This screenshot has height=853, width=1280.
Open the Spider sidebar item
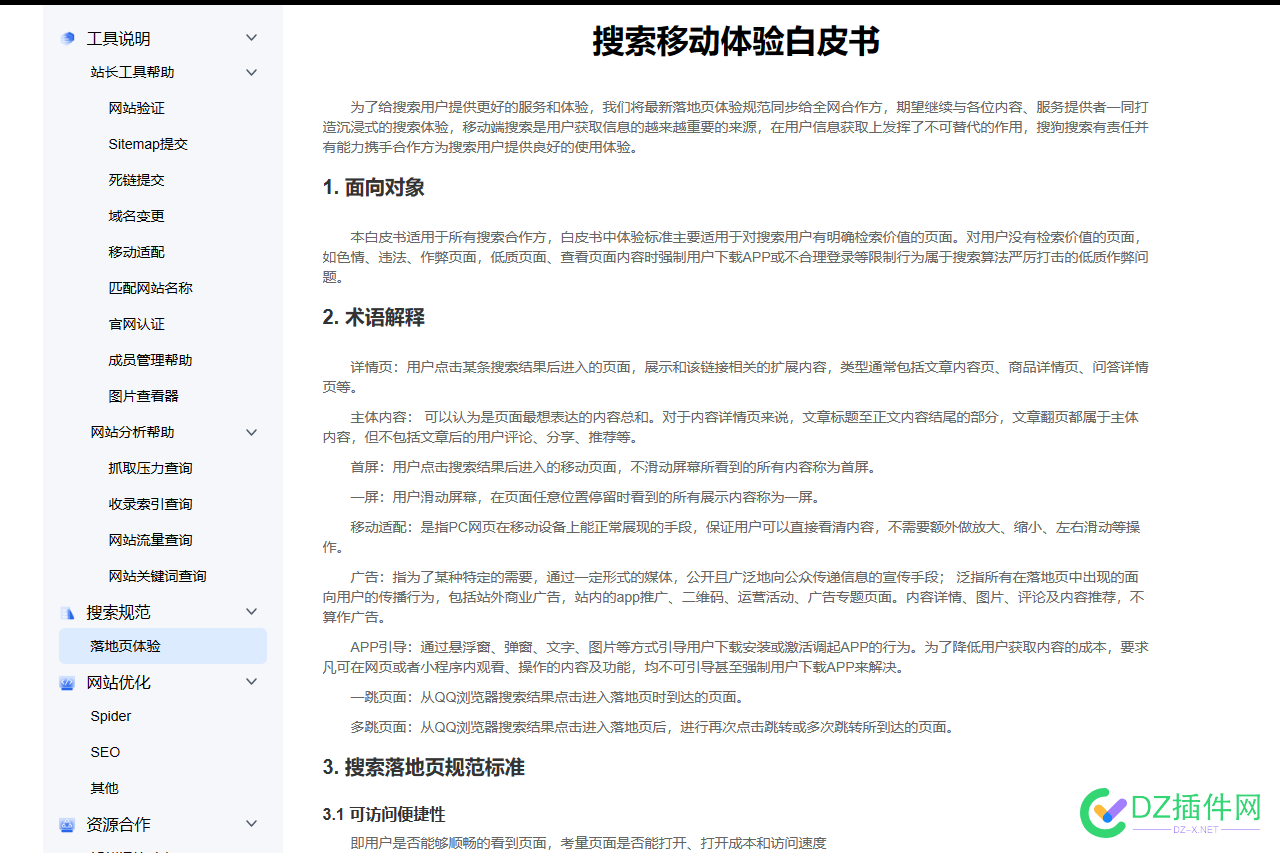click(x=111, y=716)
